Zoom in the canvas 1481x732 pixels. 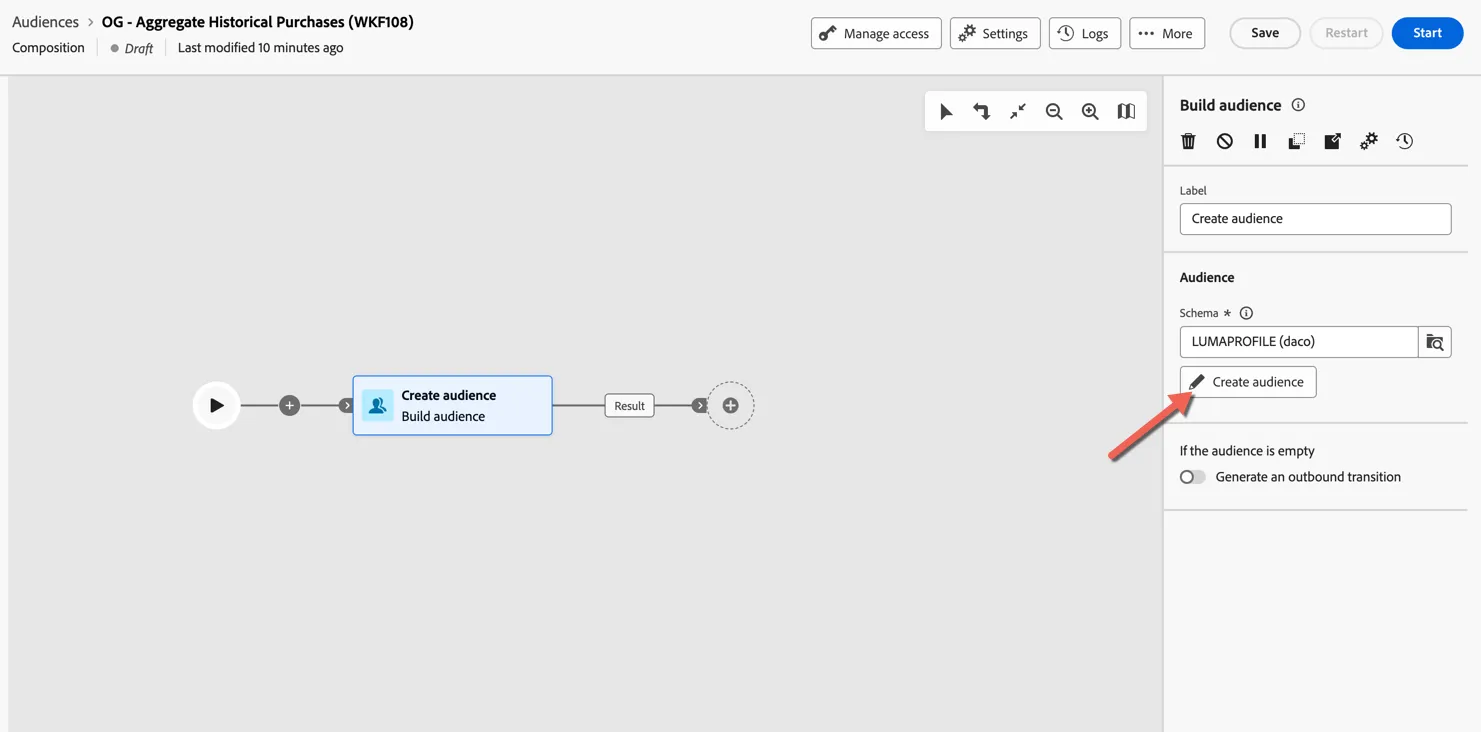click(x=1090, y=112)
